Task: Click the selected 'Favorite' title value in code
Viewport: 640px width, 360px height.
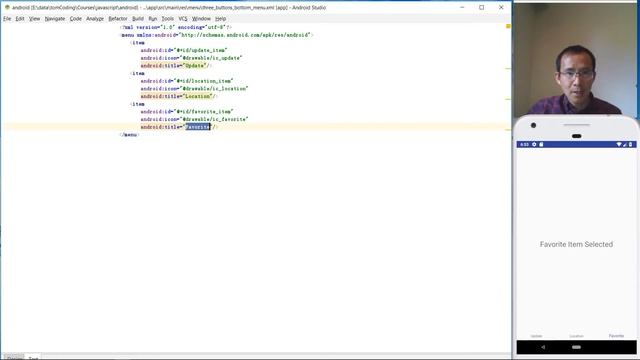Action: pyautogui.click(x=198, y=127)
